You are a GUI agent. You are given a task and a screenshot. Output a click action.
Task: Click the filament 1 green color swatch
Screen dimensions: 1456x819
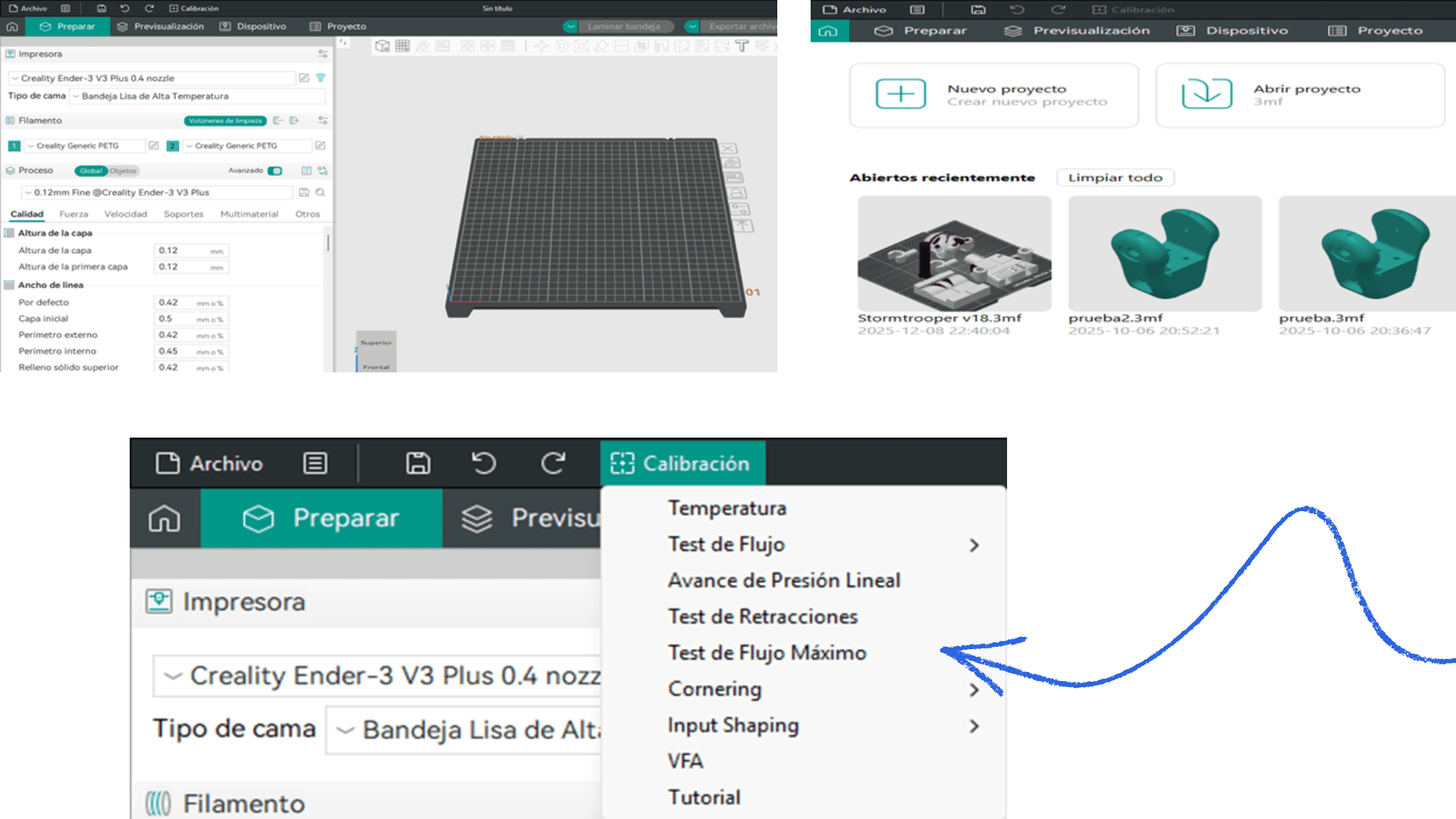coord(14,146)
